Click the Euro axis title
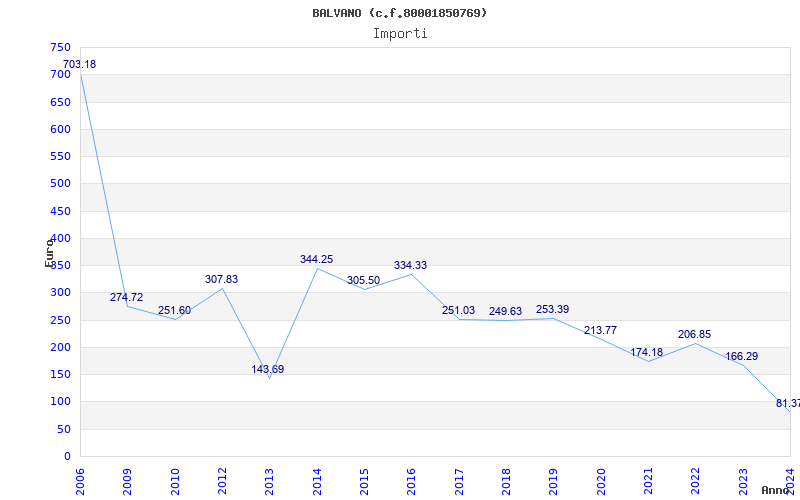The width and height of the screenshot is (800, 500). pyautogui.click(x=49, y=253)
